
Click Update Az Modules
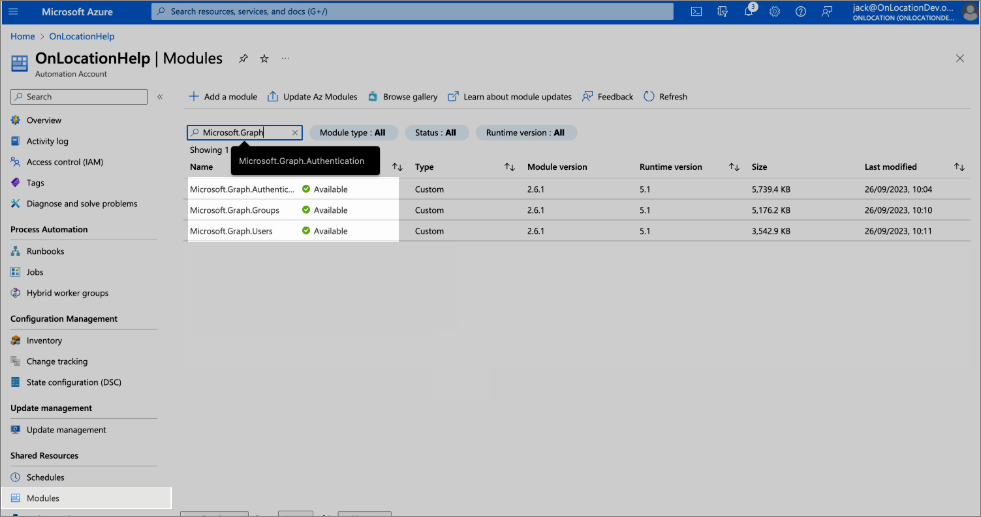point(312,97)
